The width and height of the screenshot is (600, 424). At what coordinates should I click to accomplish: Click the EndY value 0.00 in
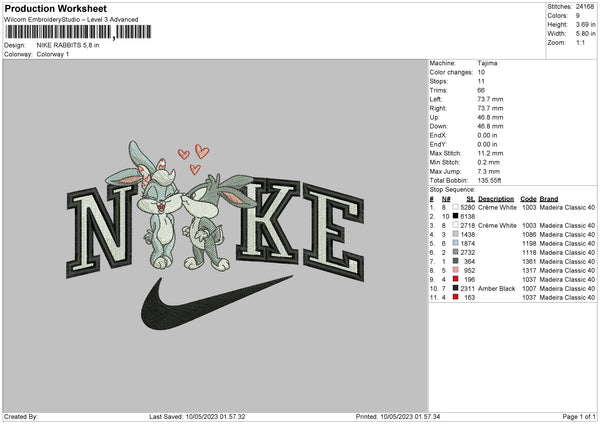488,145
